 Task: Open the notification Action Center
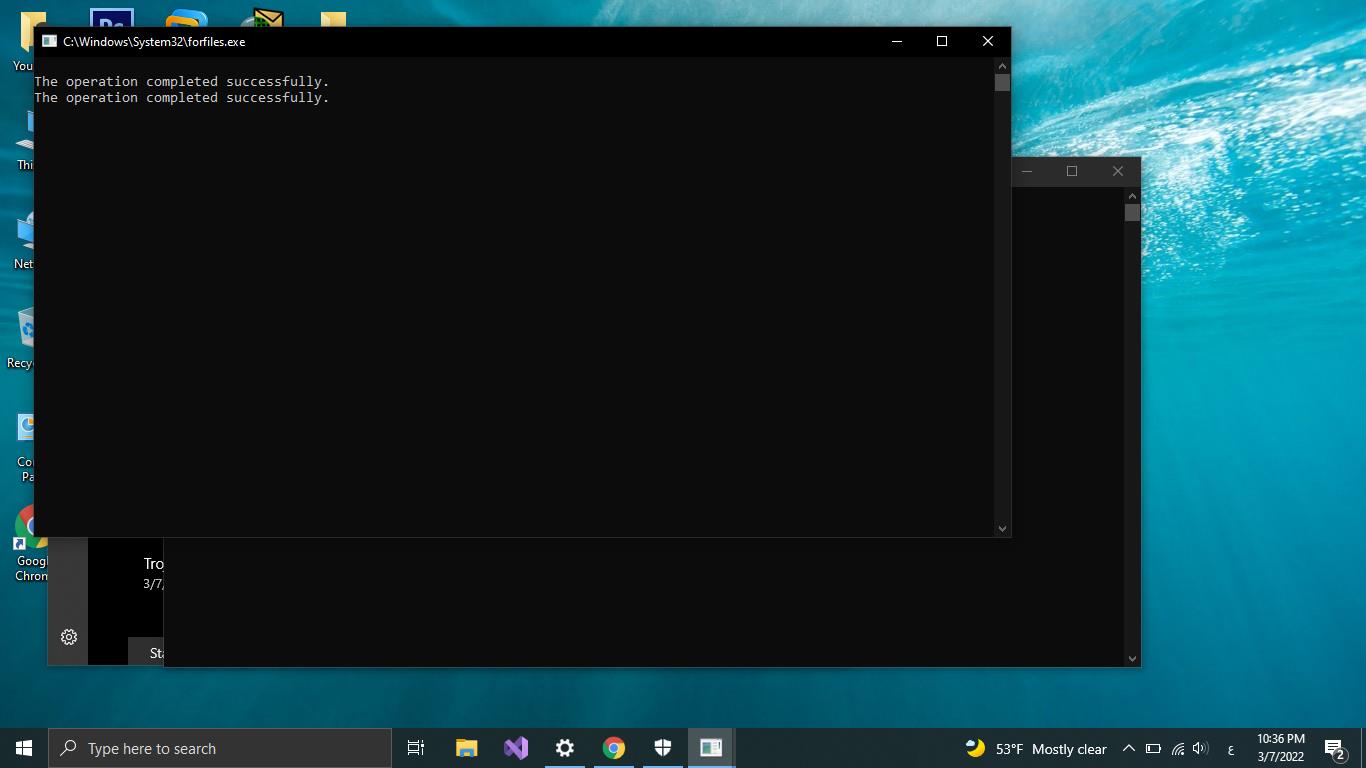click(1334, 748)
